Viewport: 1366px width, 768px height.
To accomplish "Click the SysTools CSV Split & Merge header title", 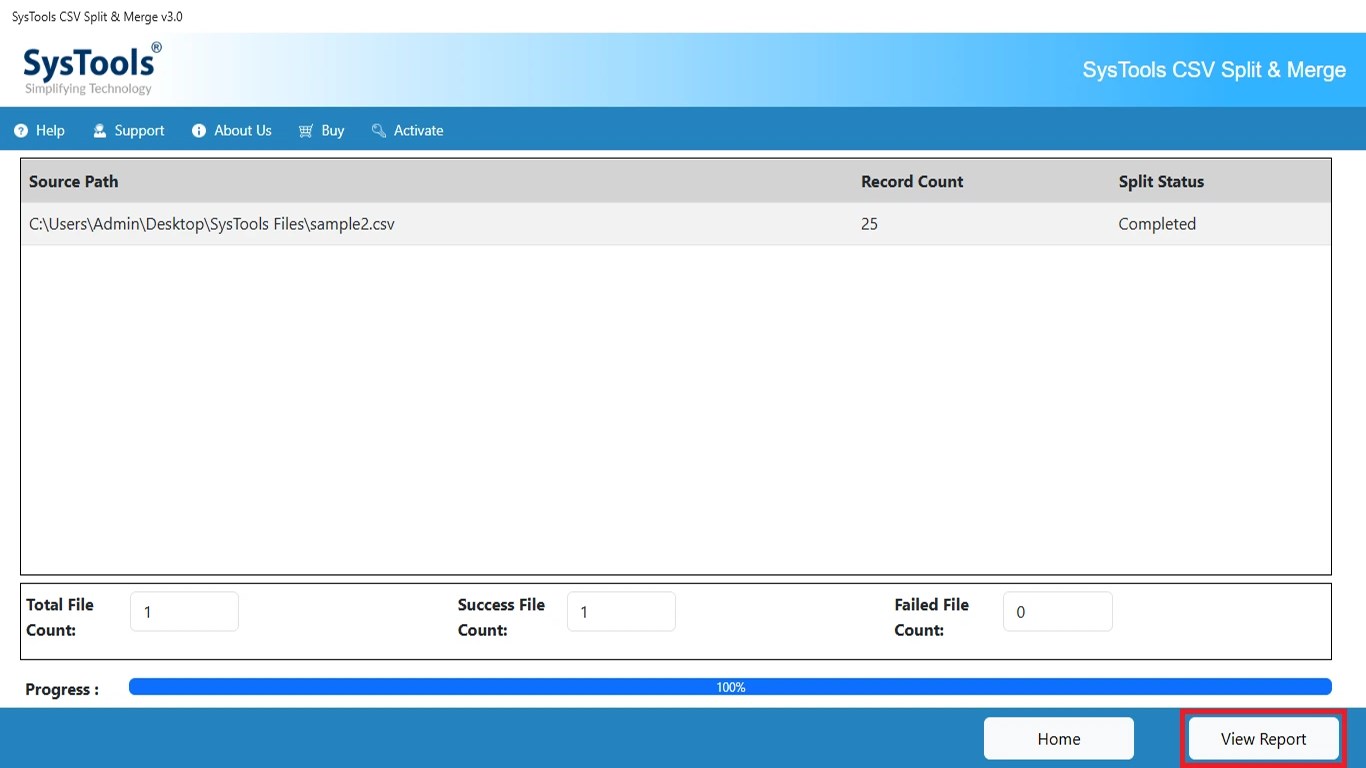I will pyautogui.click(x=1214, y=70).
